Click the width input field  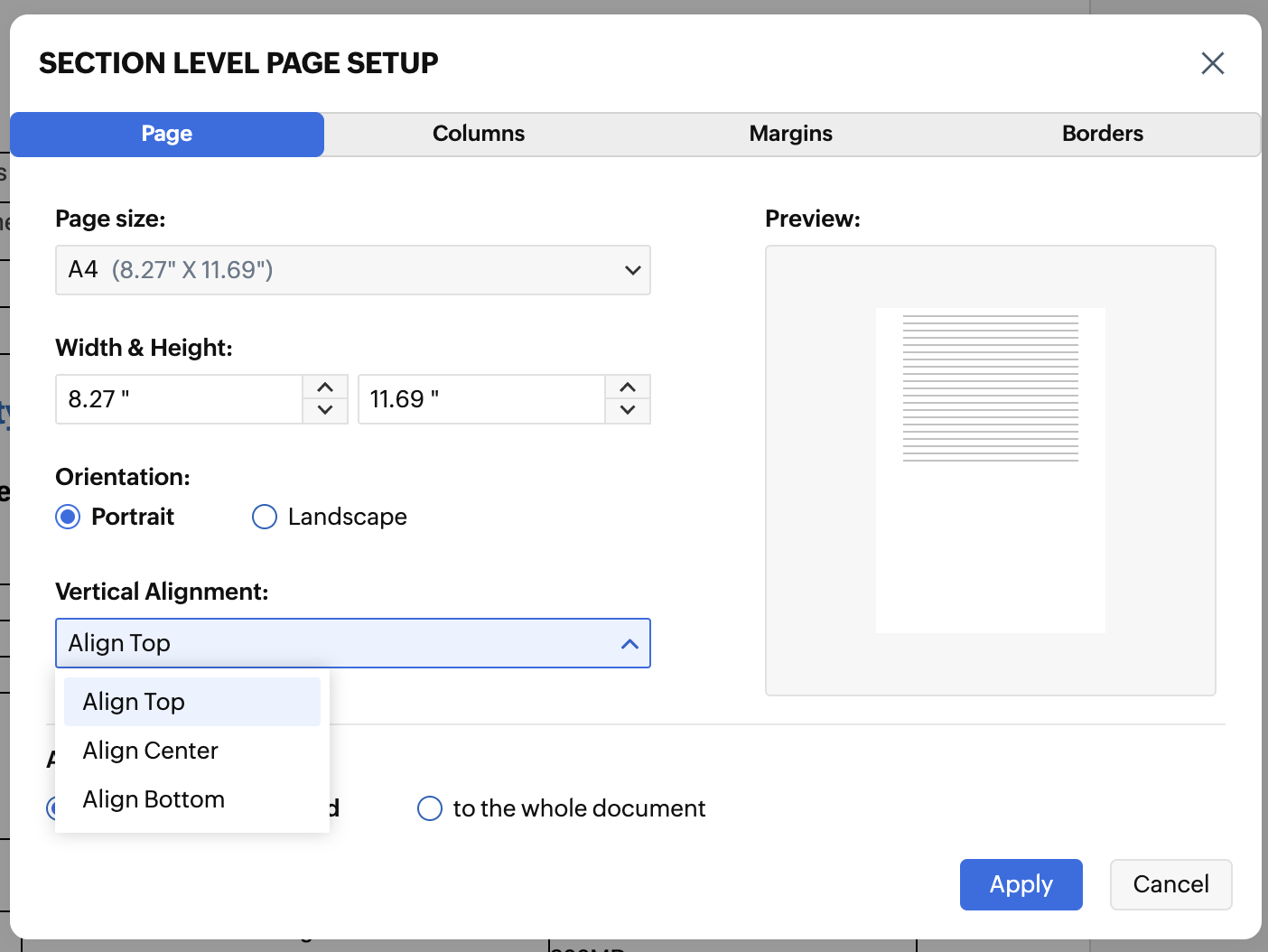click(x=179, y=399)
